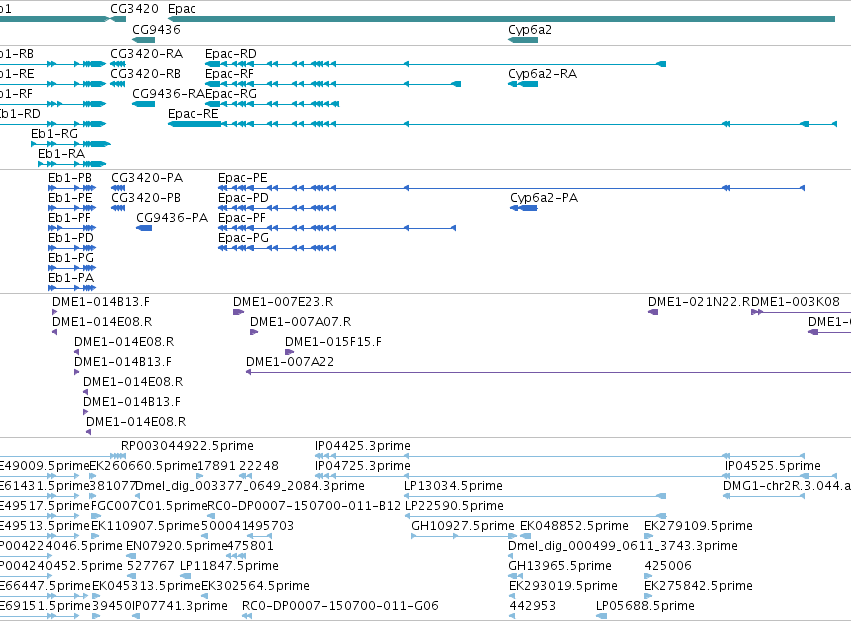851x621 pixels.
Task: Select the LP11847.5prime EST label
Action: [x=230, y=566]
